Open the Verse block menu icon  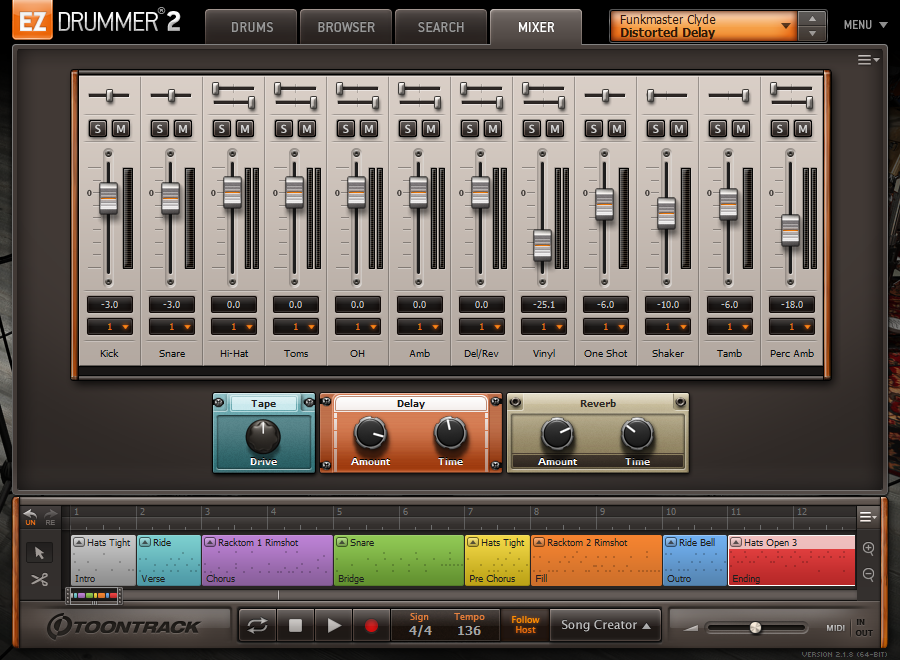click(145, 542)
